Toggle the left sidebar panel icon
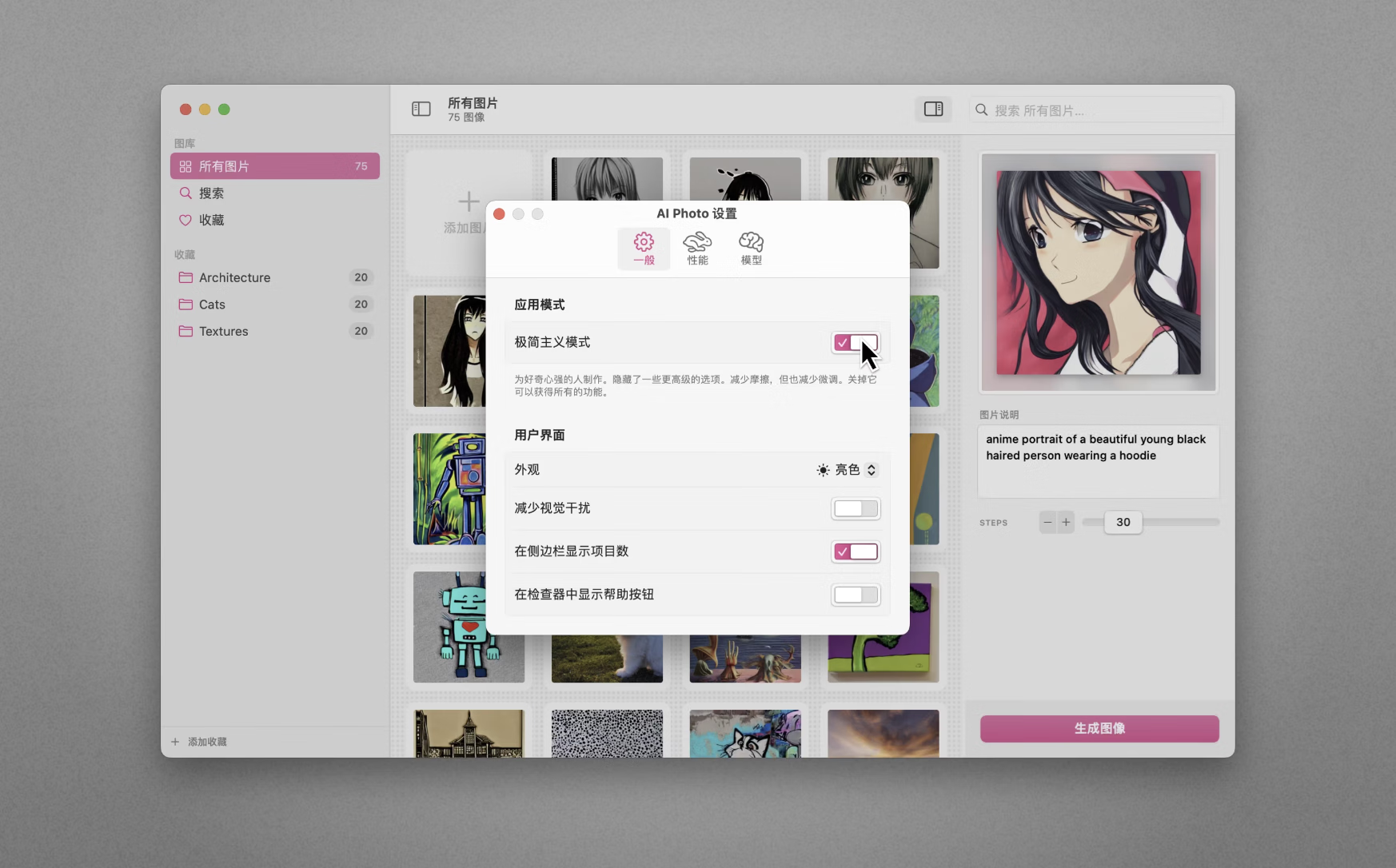 click(x=421, y=109)
